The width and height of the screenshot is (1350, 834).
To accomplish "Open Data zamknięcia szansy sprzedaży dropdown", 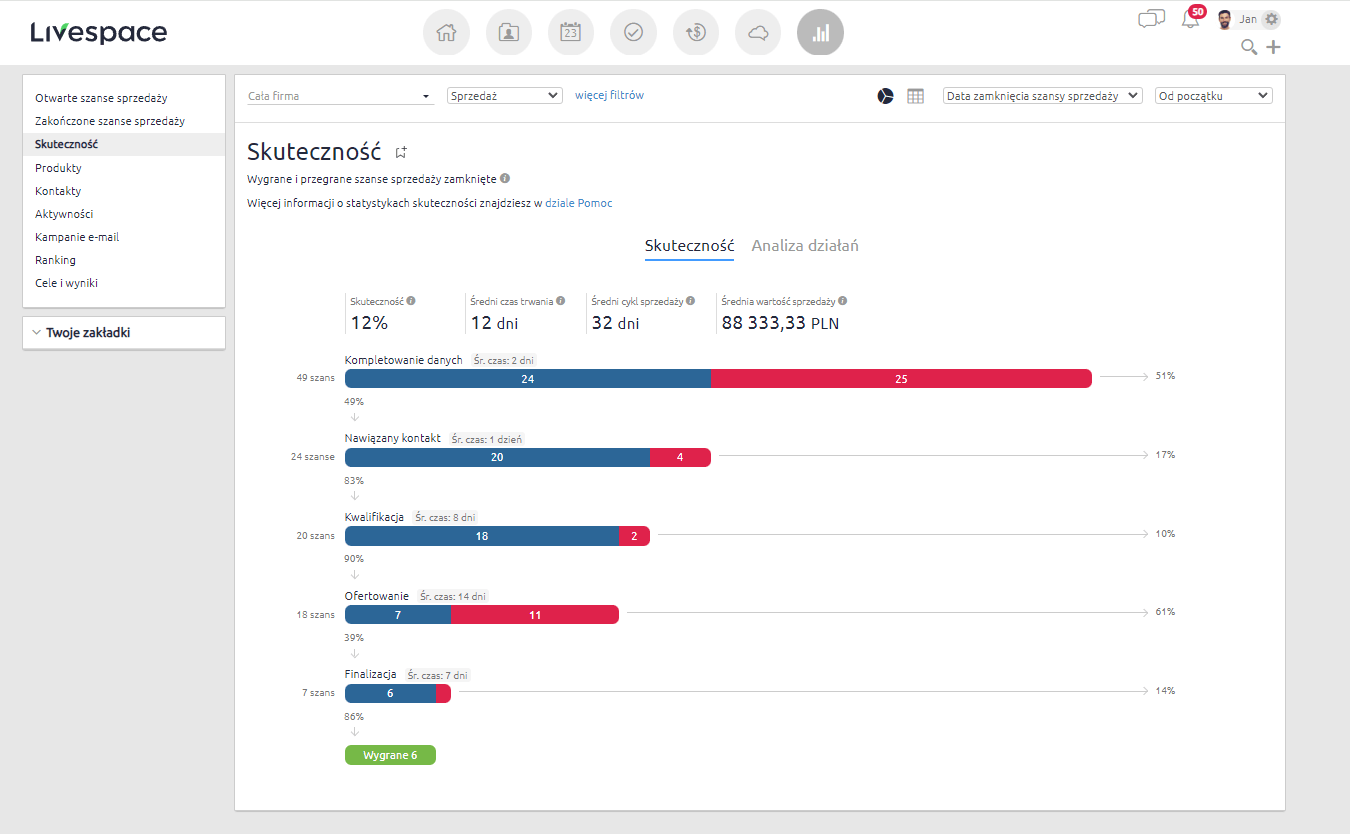I will tap(1042, 96).
